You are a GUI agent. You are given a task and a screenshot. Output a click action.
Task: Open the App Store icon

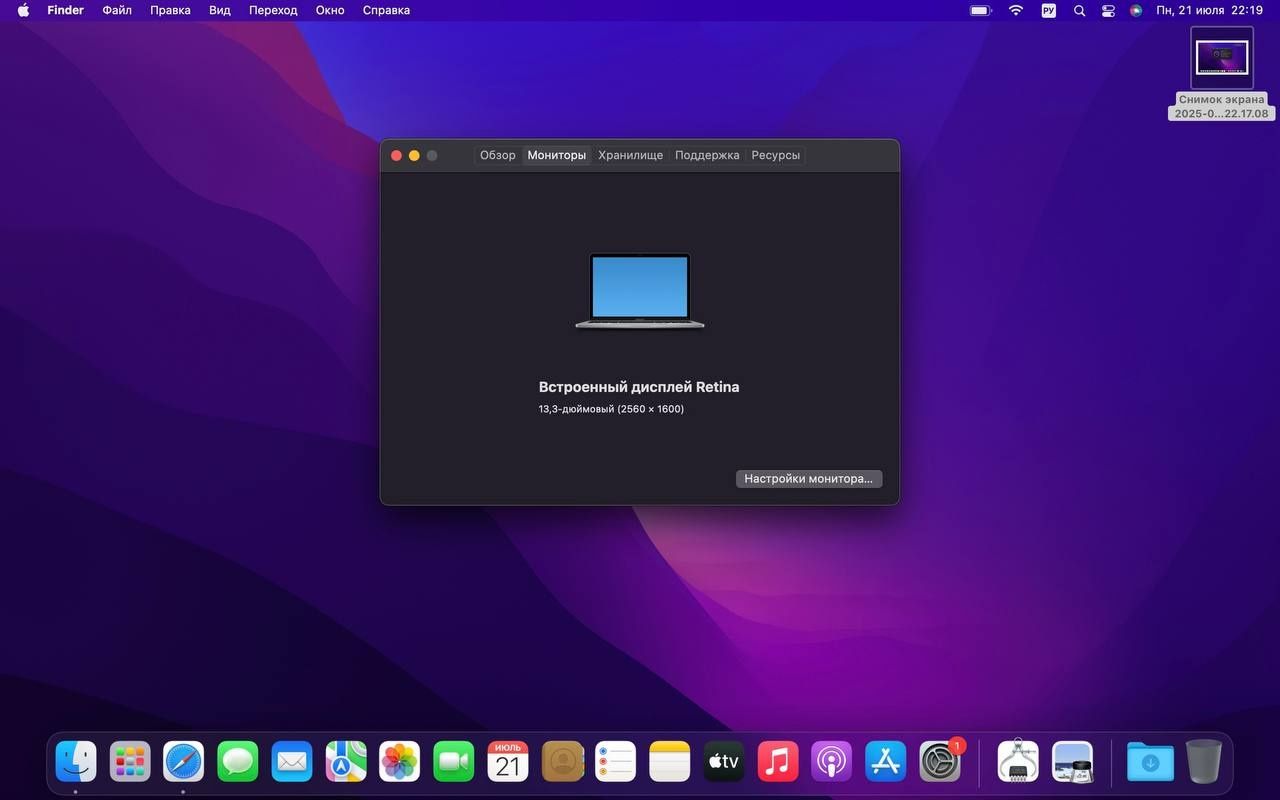coord(886,762)
